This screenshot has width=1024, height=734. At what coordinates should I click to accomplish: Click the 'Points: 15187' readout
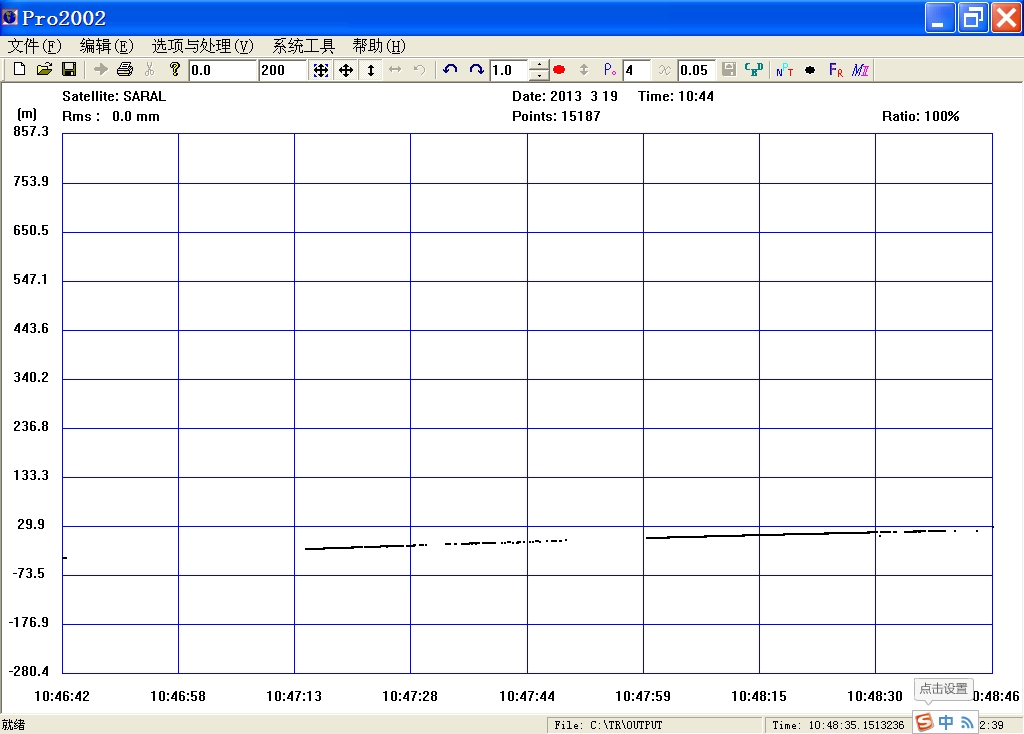point(556,116)
